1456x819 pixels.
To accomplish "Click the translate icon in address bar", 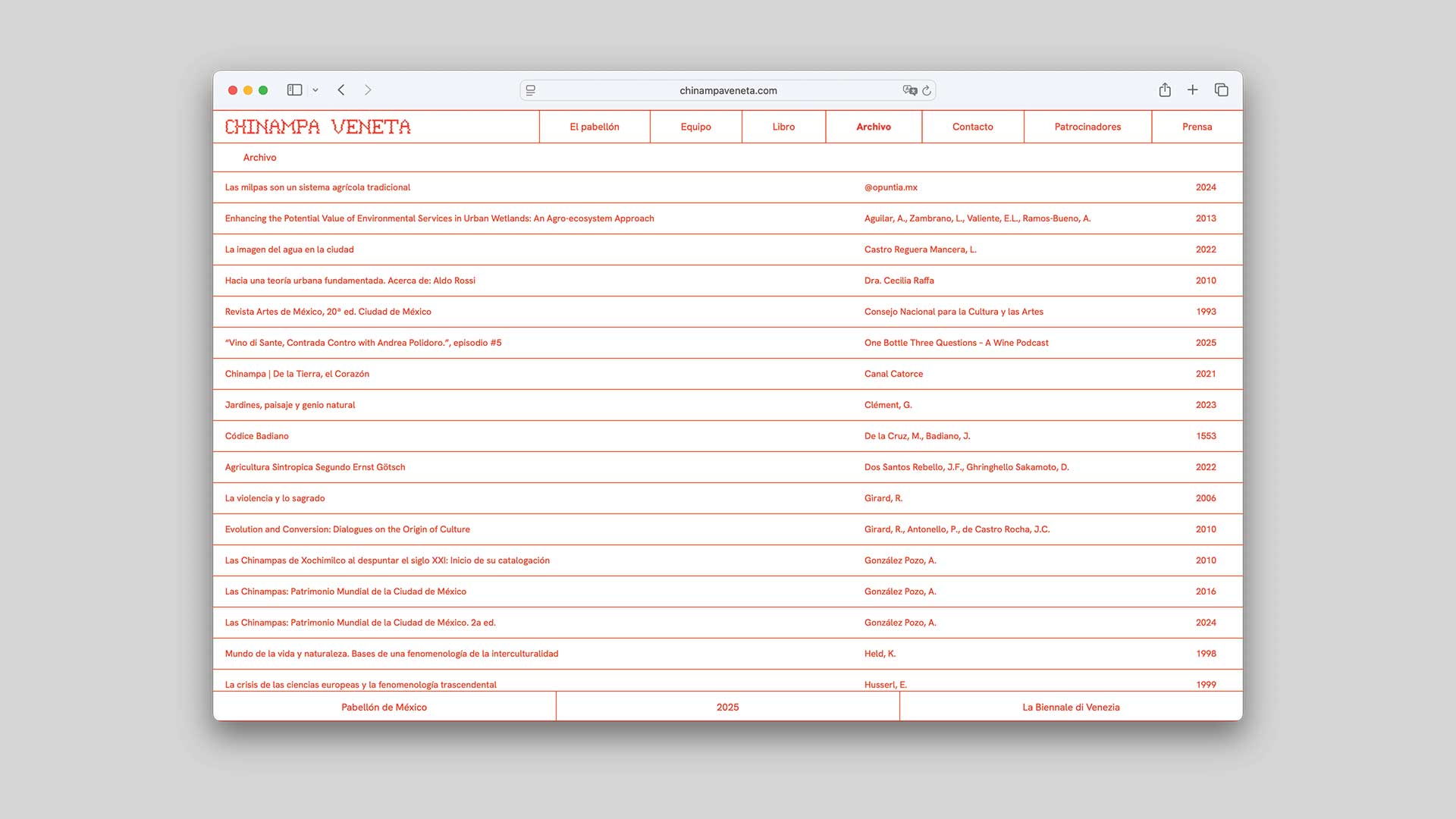I will coord(910,90).
